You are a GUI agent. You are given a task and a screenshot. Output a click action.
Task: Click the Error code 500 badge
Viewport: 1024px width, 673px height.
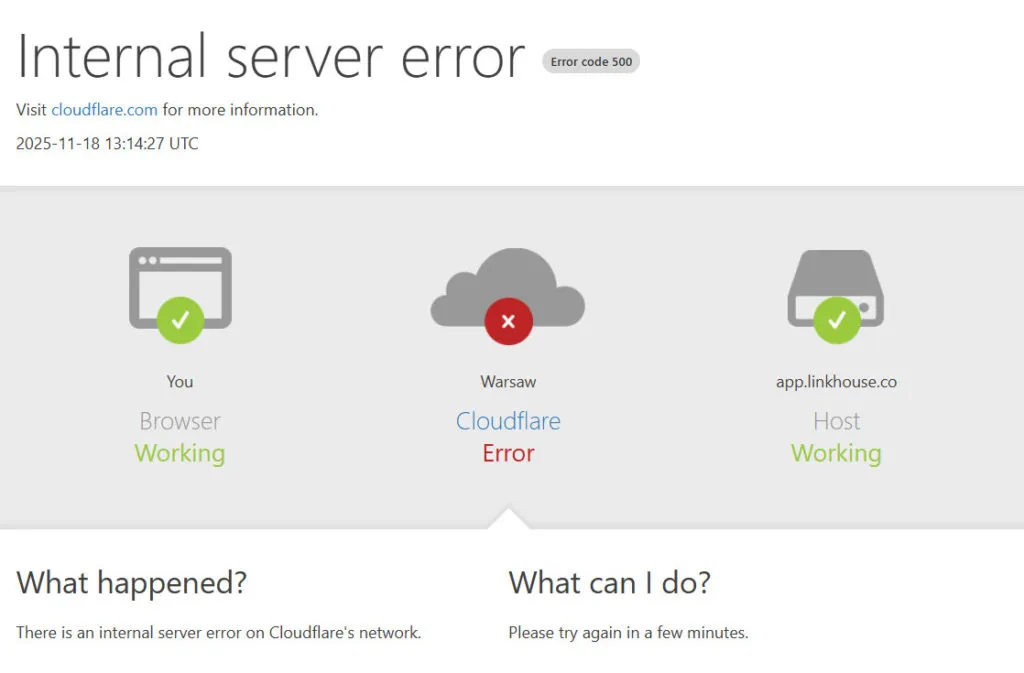tap(590, 61)
